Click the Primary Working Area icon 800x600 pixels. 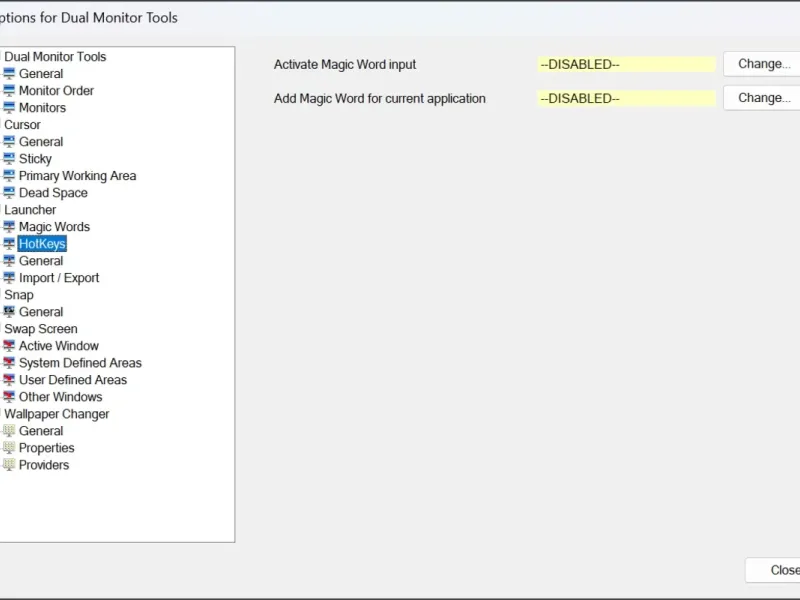coord(9,176)
